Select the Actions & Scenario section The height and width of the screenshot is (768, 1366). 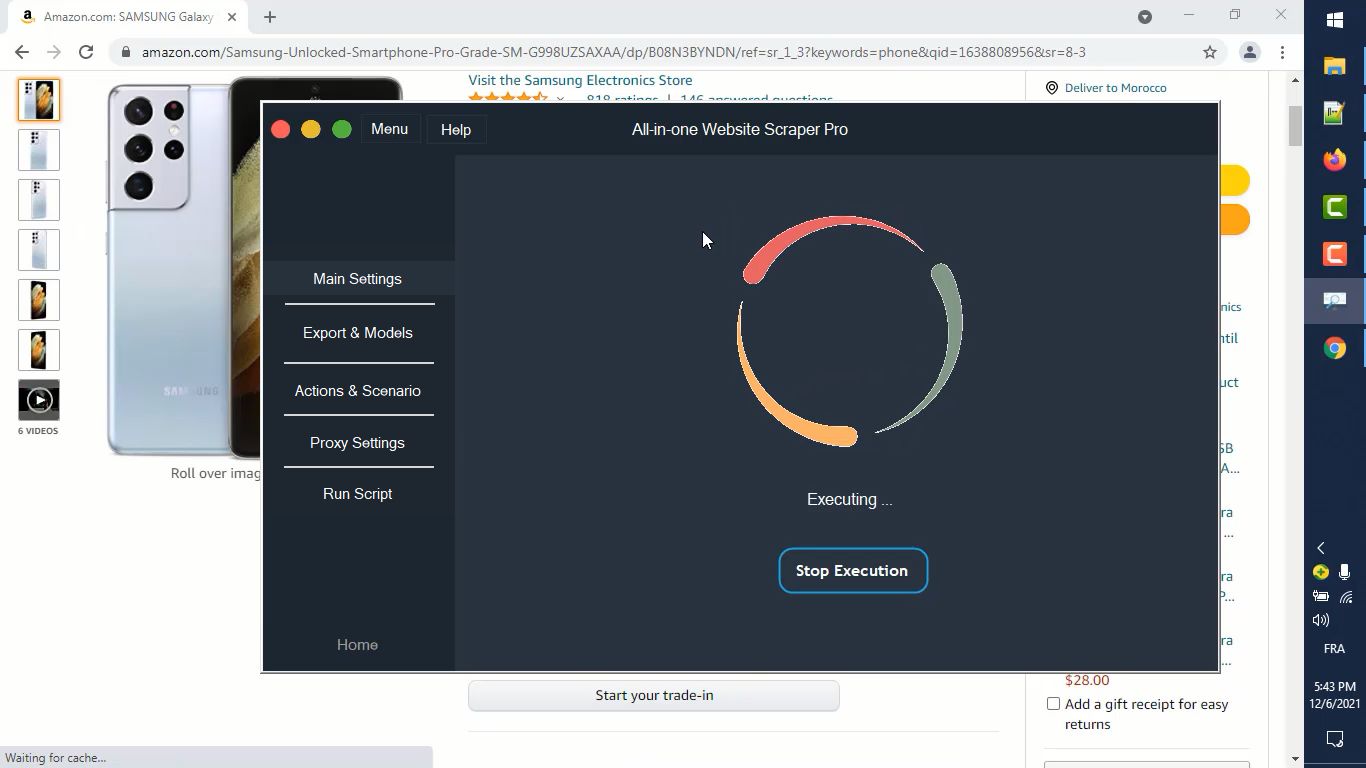coord(358,391)
